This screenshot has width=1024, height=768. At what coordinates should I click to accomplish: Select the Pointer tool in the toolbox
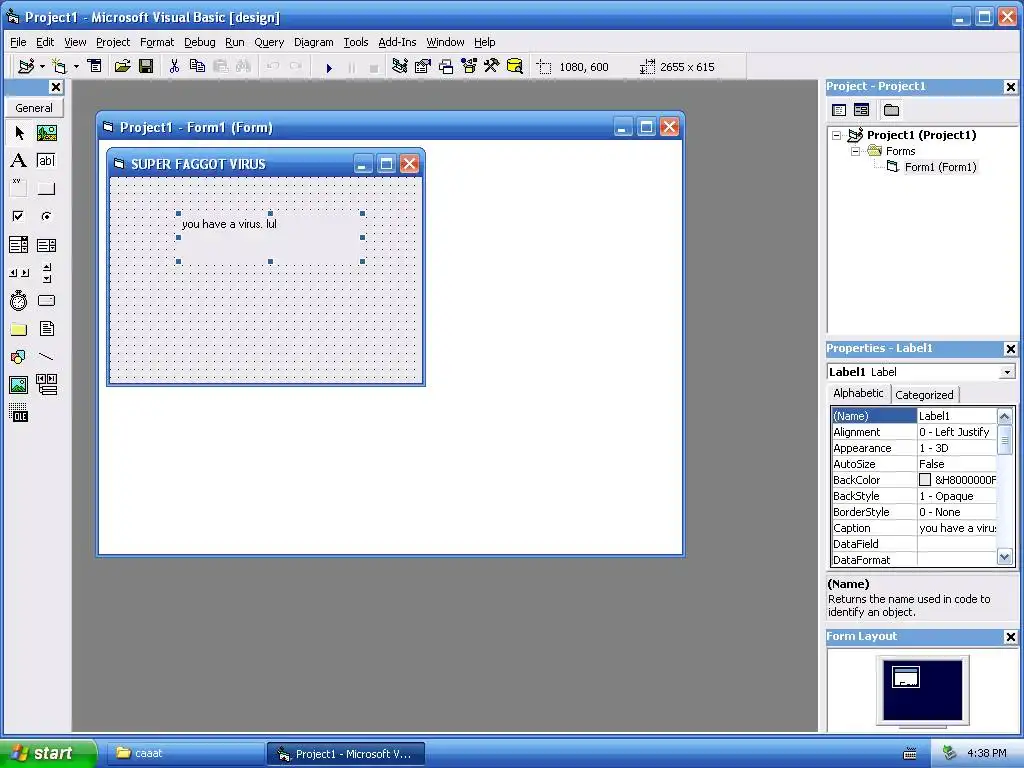[19, 133]
